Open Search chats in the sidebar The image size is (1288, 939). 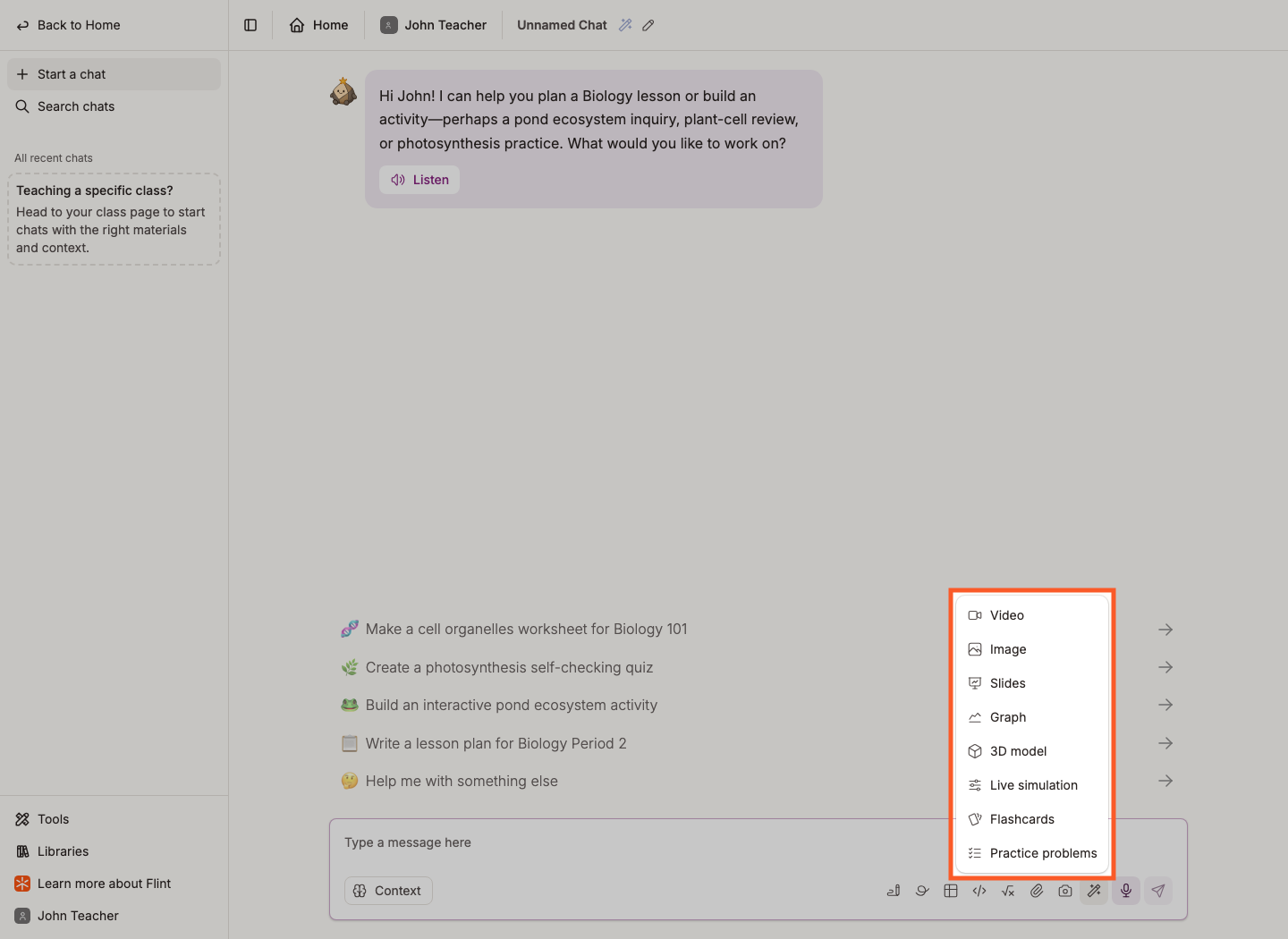click(114, 106)
